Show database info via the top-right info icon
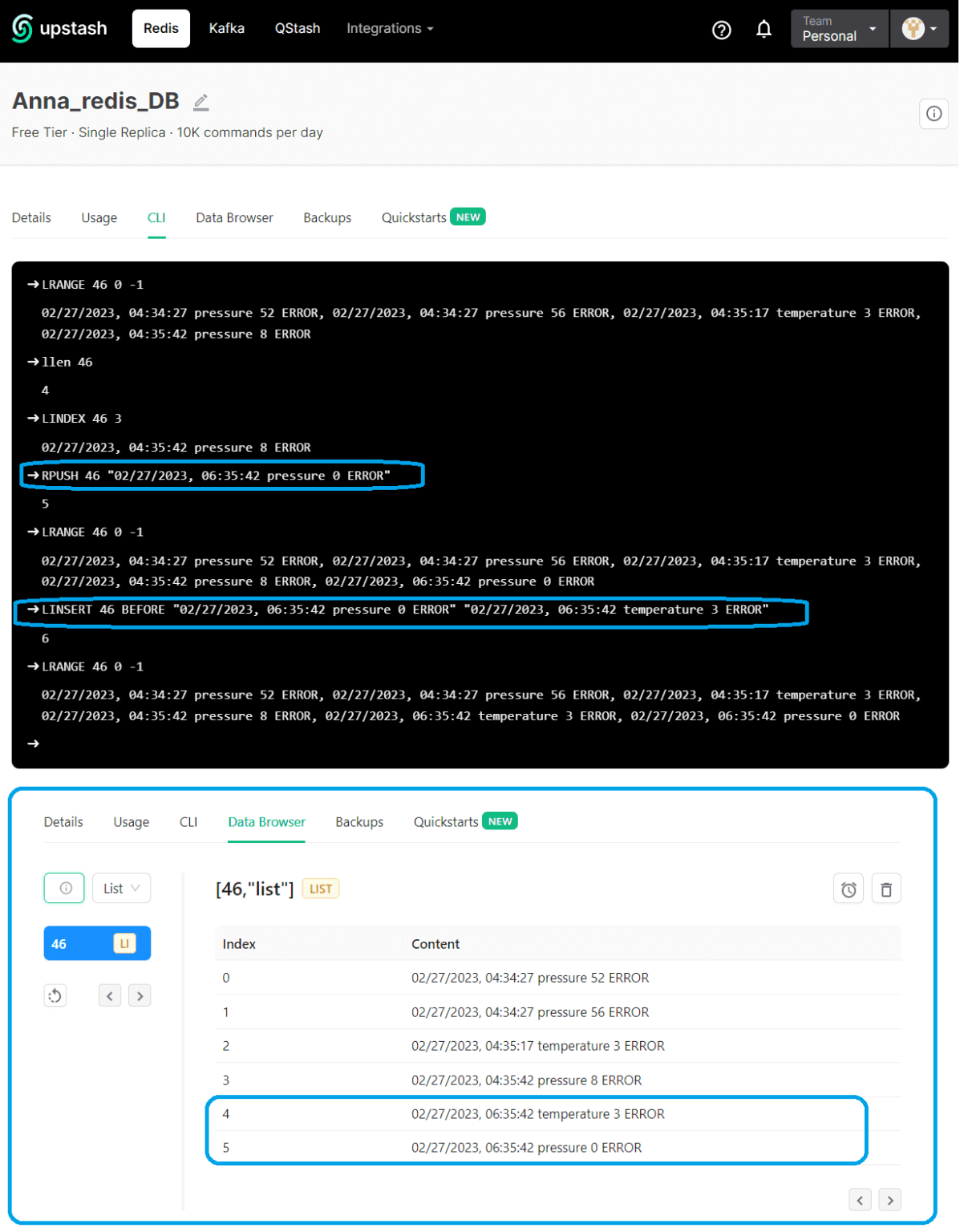This screenshot has height=1232, width=960. (934, 114)
